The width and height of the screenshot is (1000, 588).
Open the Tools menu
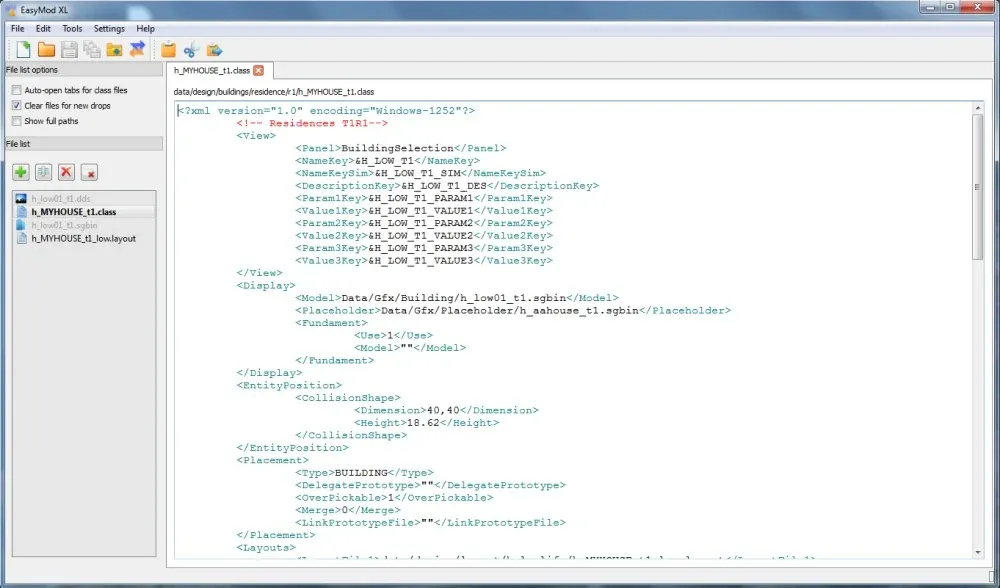point(72,29)
